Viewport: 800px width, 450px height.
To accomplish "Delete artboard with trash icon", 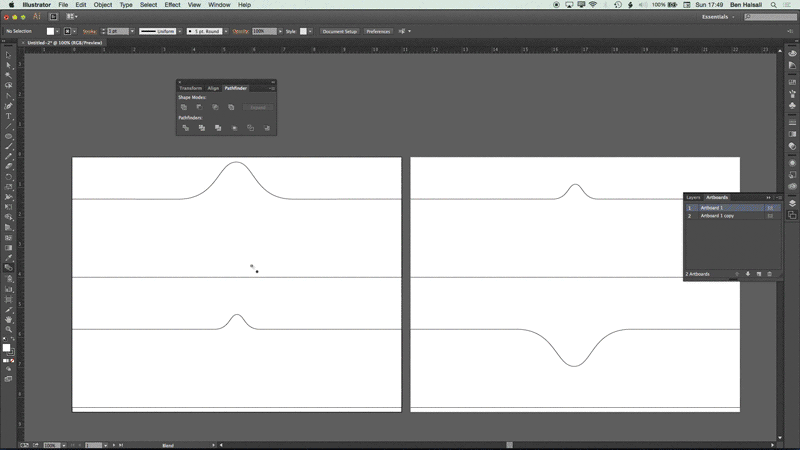I will click(769, 274).
